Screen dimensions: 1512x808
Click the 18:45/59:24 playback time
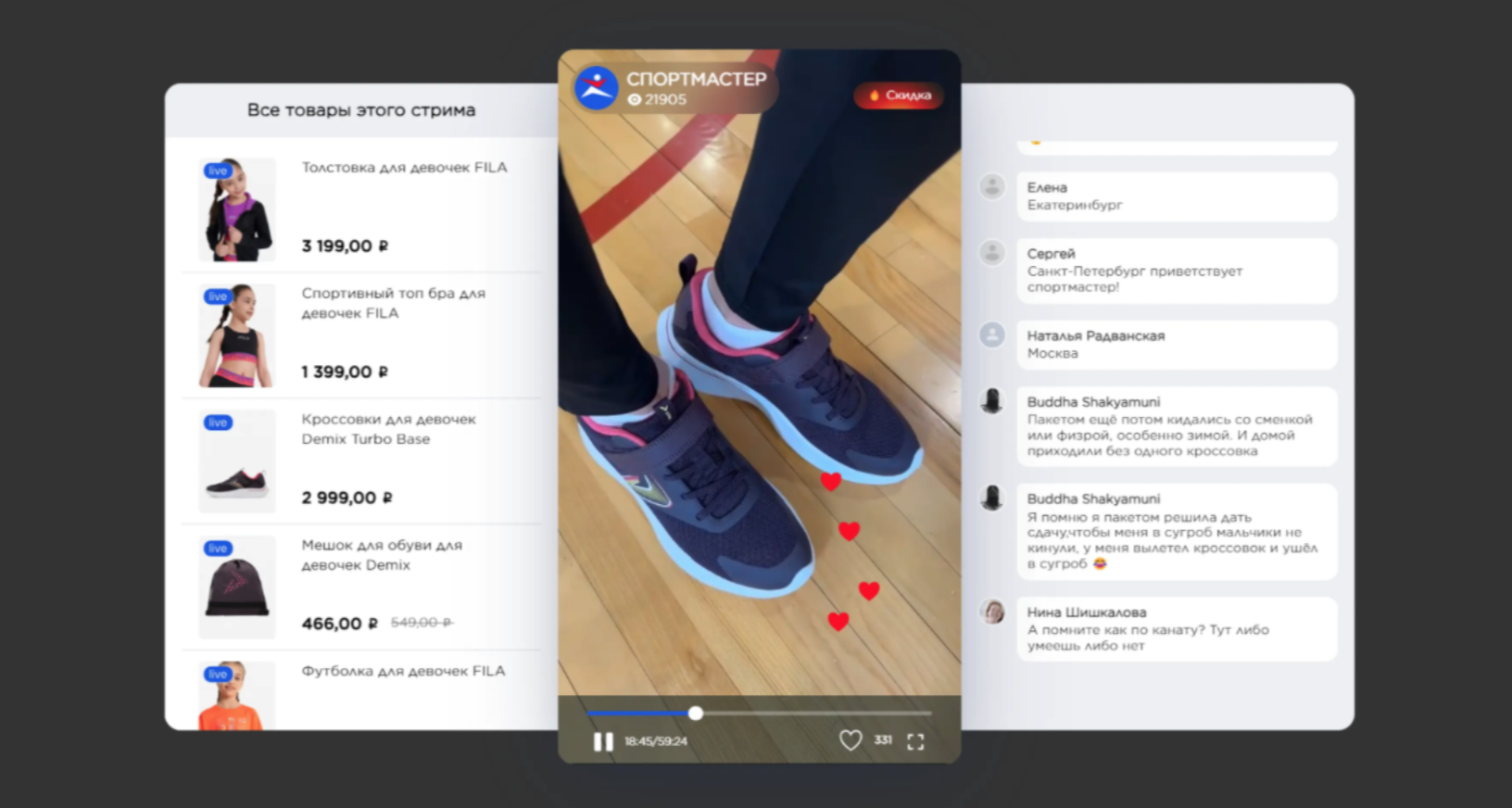(x=656, y=741)
